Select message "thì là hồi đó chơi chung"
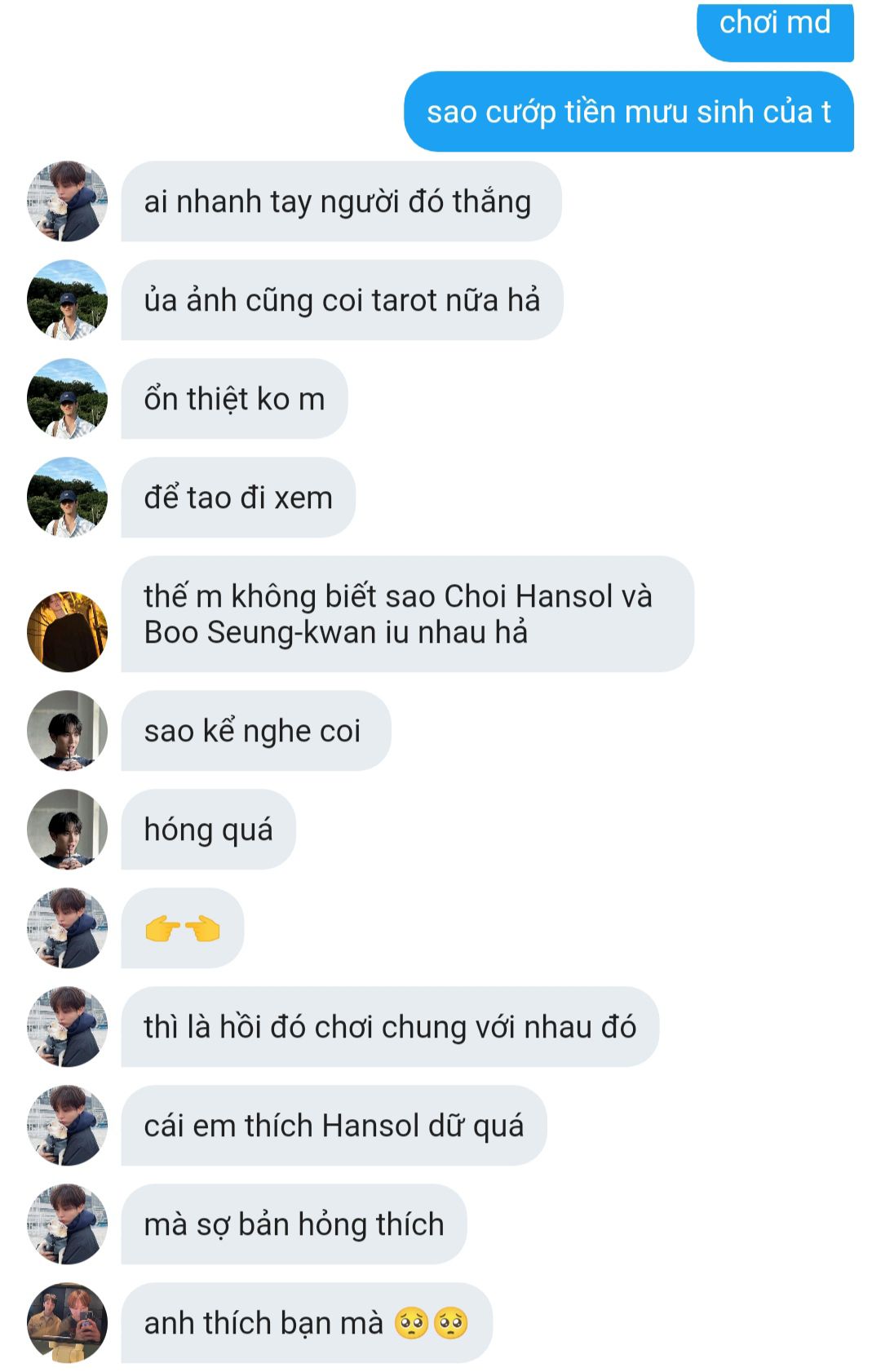 [390, 1027]
